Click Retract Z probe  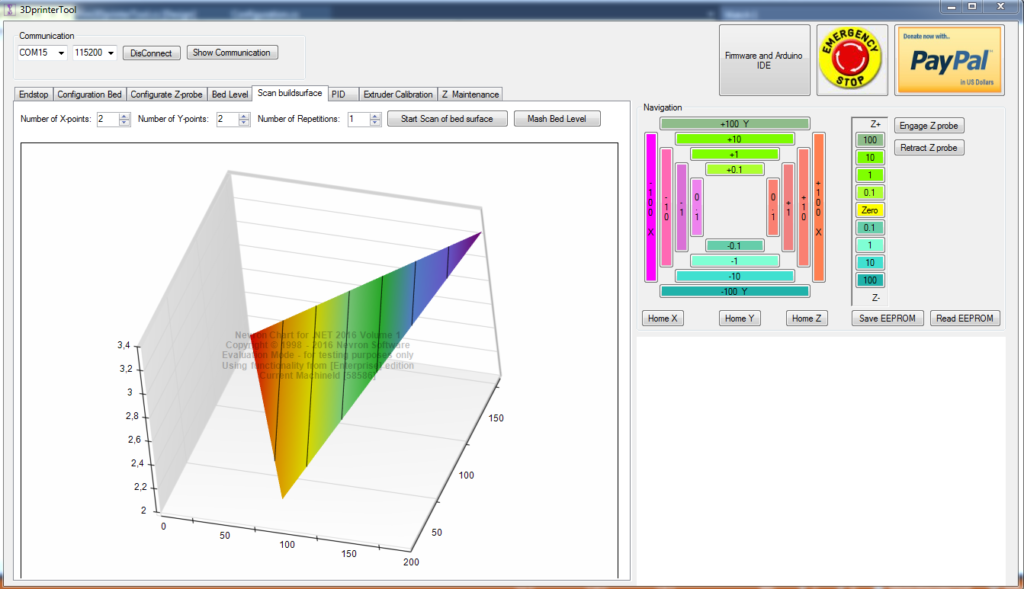tap(929, 148)
